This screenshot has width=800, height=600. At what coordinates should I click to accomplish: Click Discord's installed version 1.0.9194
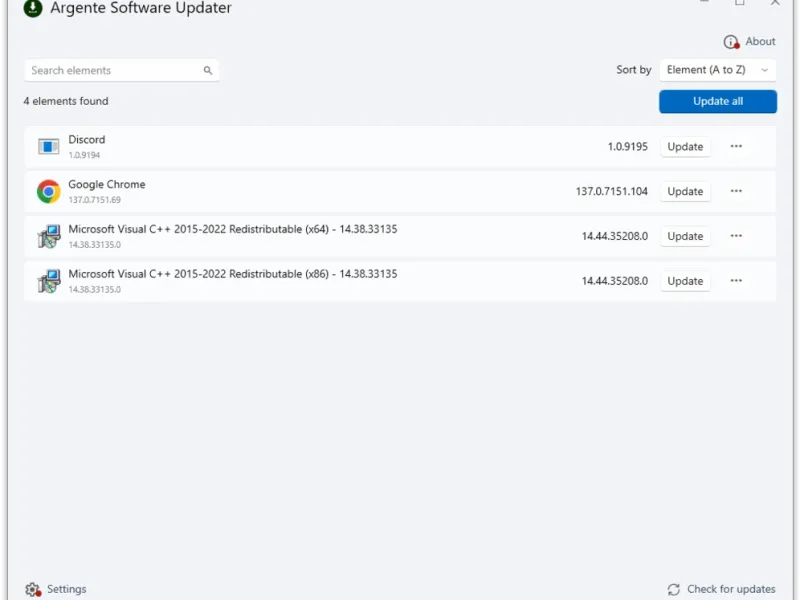point(84,155)
